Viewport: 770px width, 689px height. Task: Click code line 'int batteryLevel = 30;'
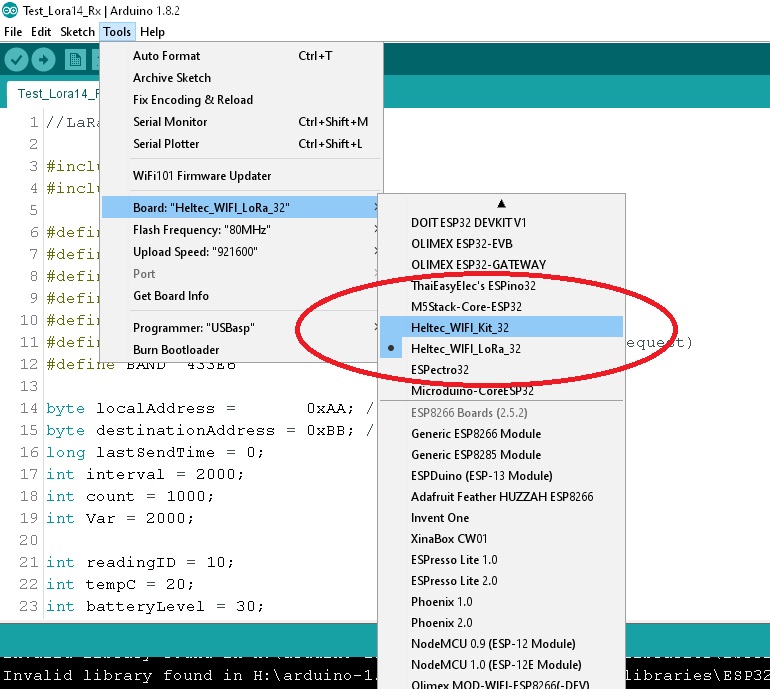[155, 606]
